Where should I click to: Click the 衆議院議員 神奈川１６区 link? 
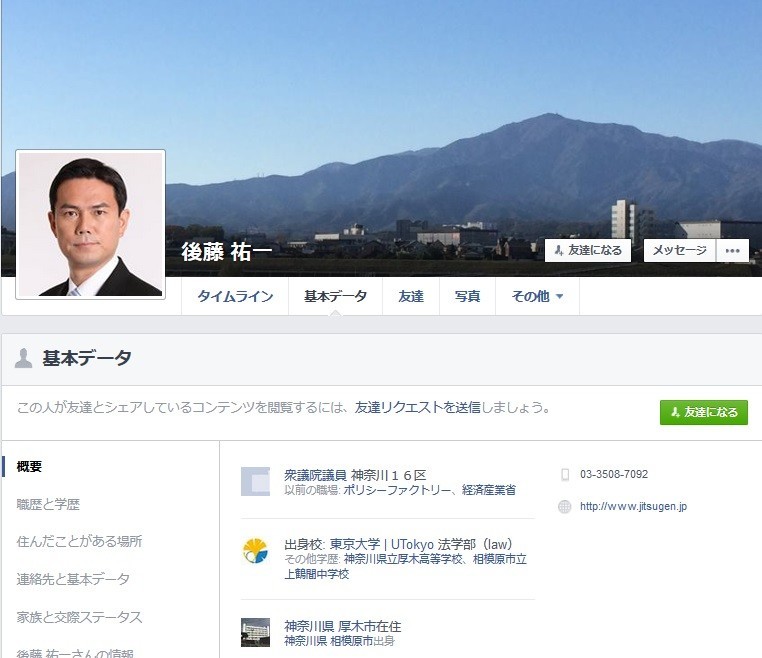click(x=355, y=475)
